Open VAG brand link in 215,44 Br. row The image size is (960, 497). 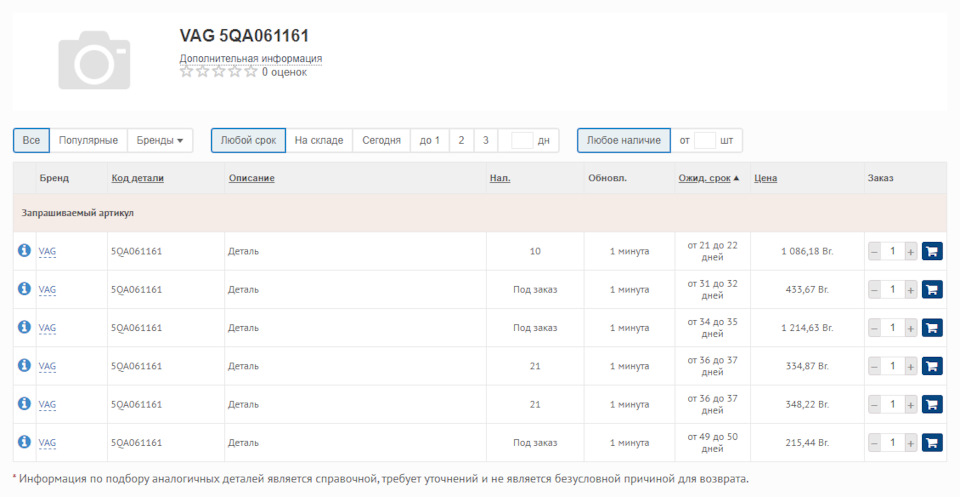click(x=47, y=443)
